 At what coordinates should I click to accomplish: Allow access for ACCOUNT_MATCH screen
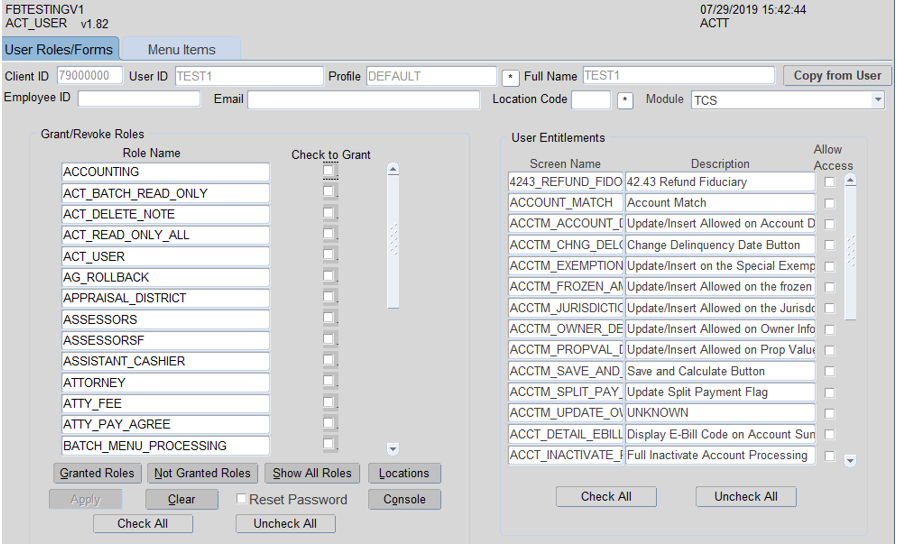pos(829,203)
